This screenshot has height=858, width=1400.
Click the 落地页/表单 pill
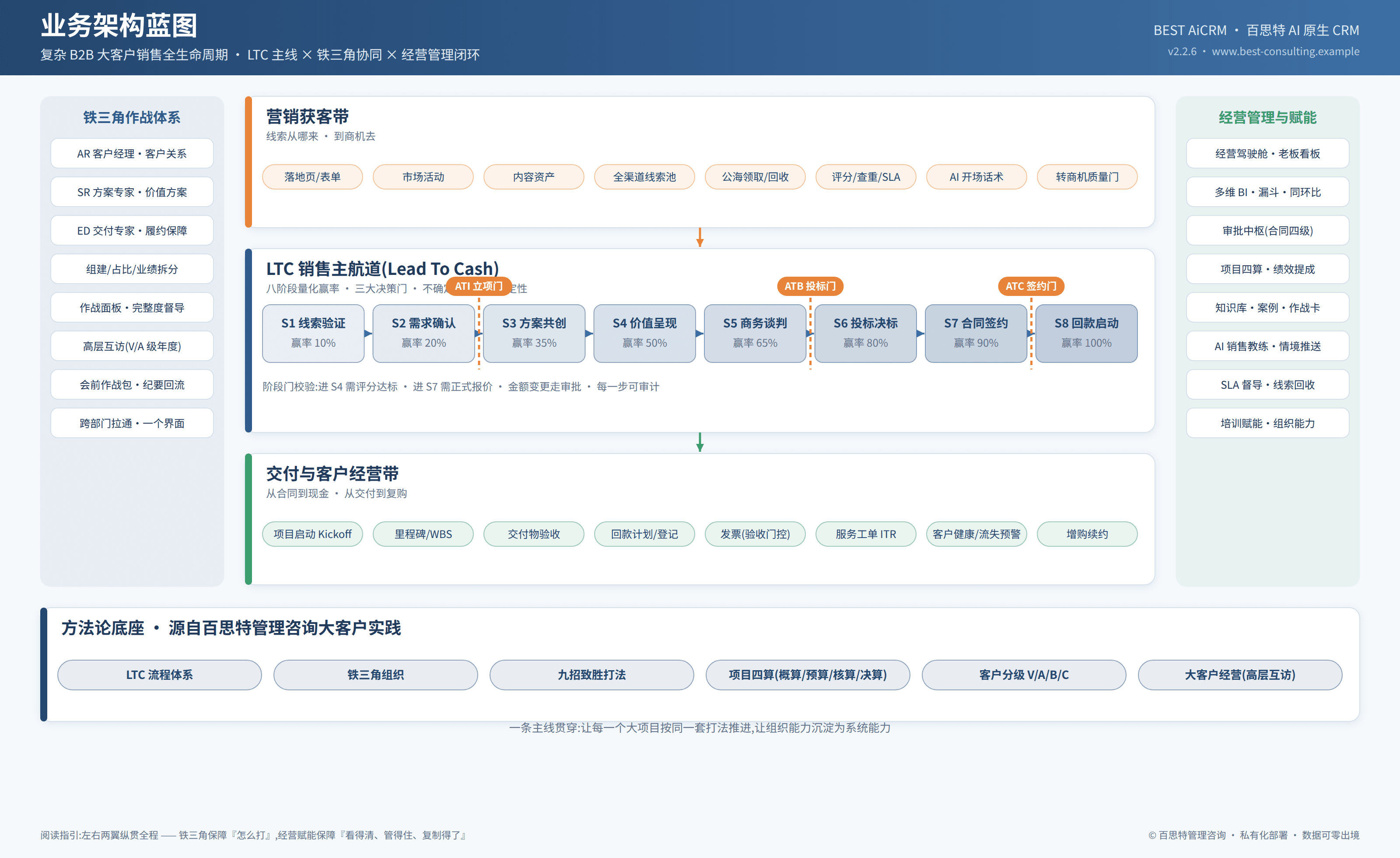(x=312, y=177)
